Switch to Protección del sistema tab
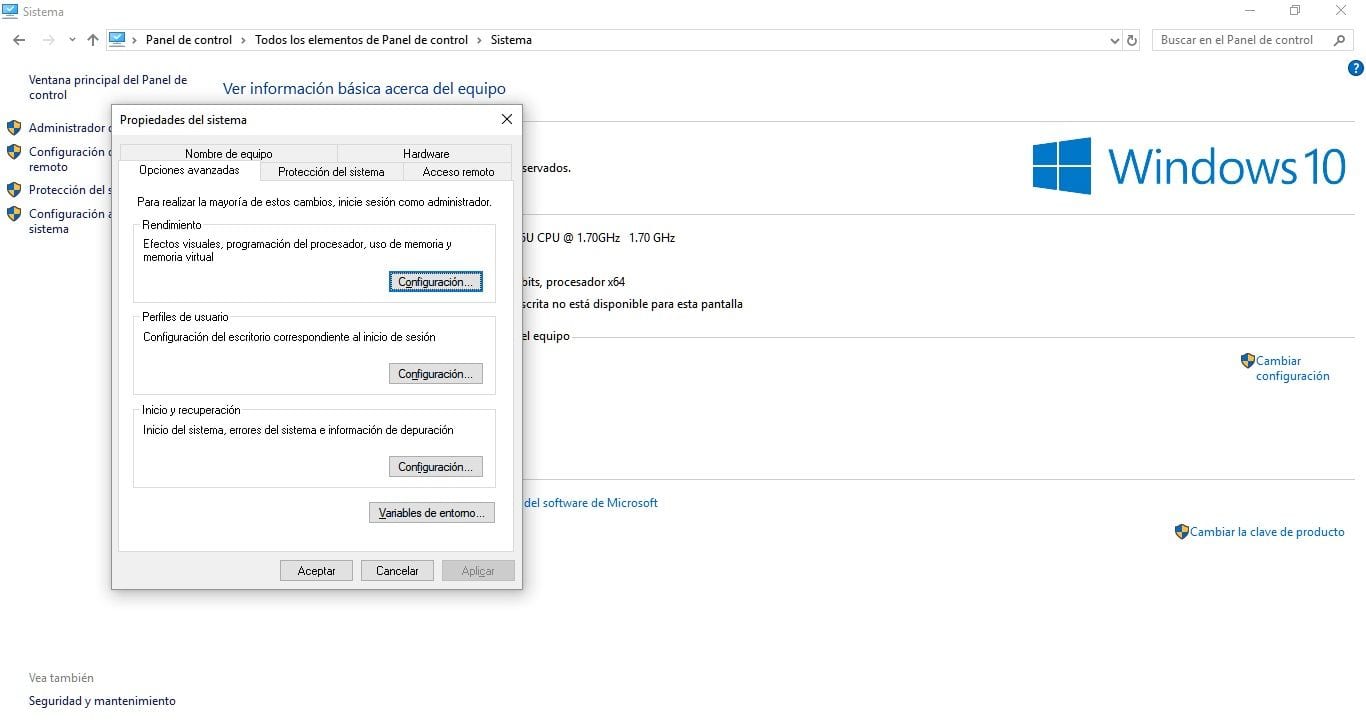The image size is (1366, 726). (331, 172)
